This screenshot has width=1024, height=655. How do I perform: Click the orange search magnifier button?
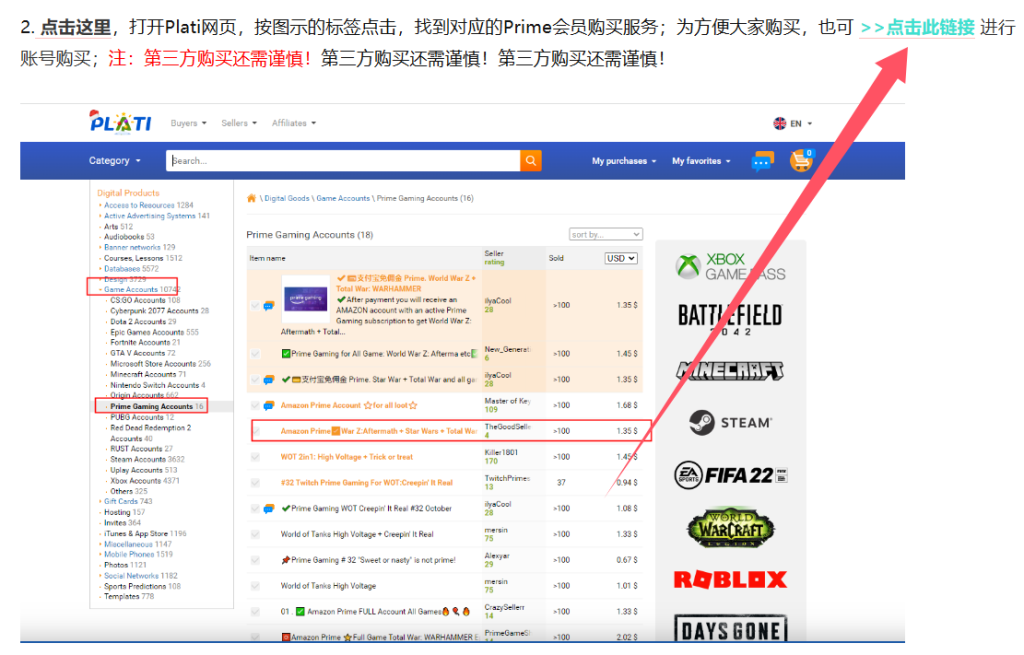click(x=531, y=161)
